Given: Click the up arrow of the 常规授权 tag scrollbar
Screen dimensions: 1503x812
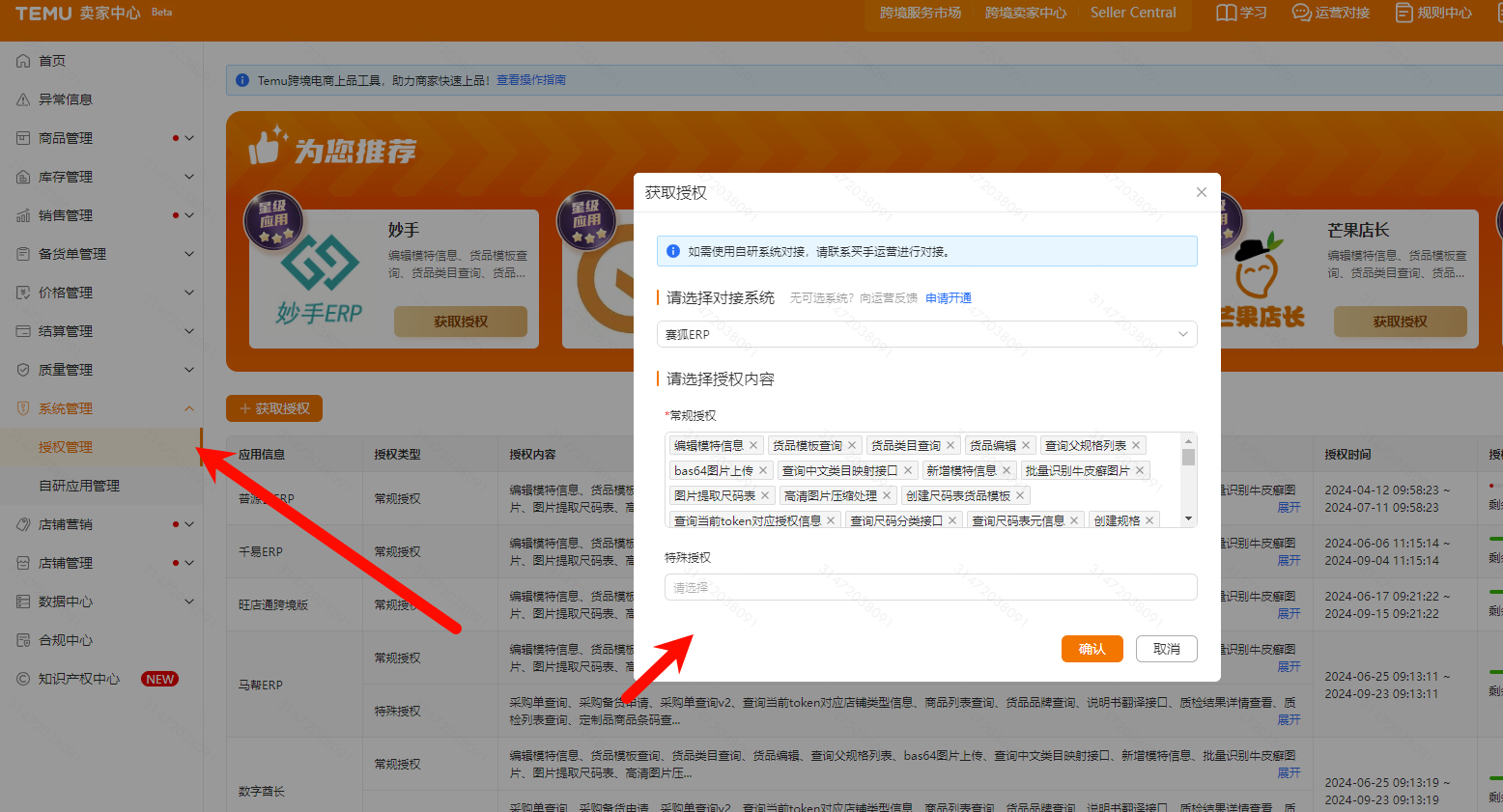Looking at the screenshot, I should coord(1189,439).
